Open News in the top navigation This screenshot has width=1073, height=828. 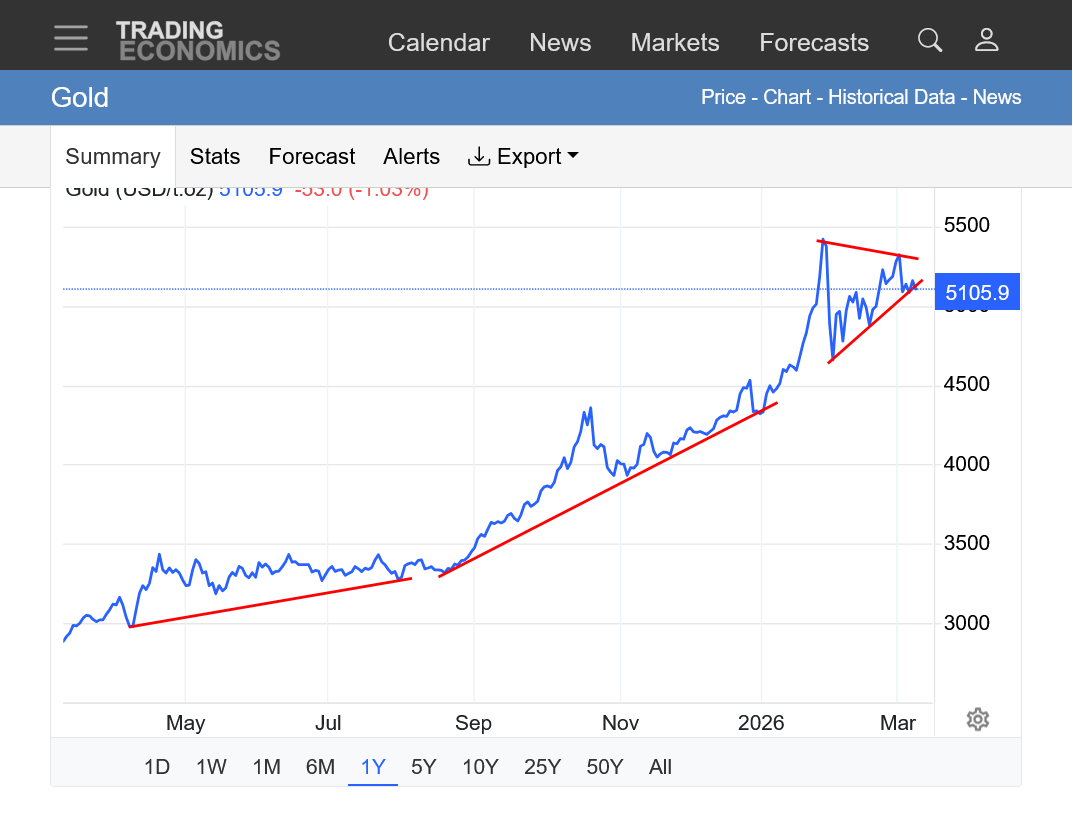[x=560, y=43]
